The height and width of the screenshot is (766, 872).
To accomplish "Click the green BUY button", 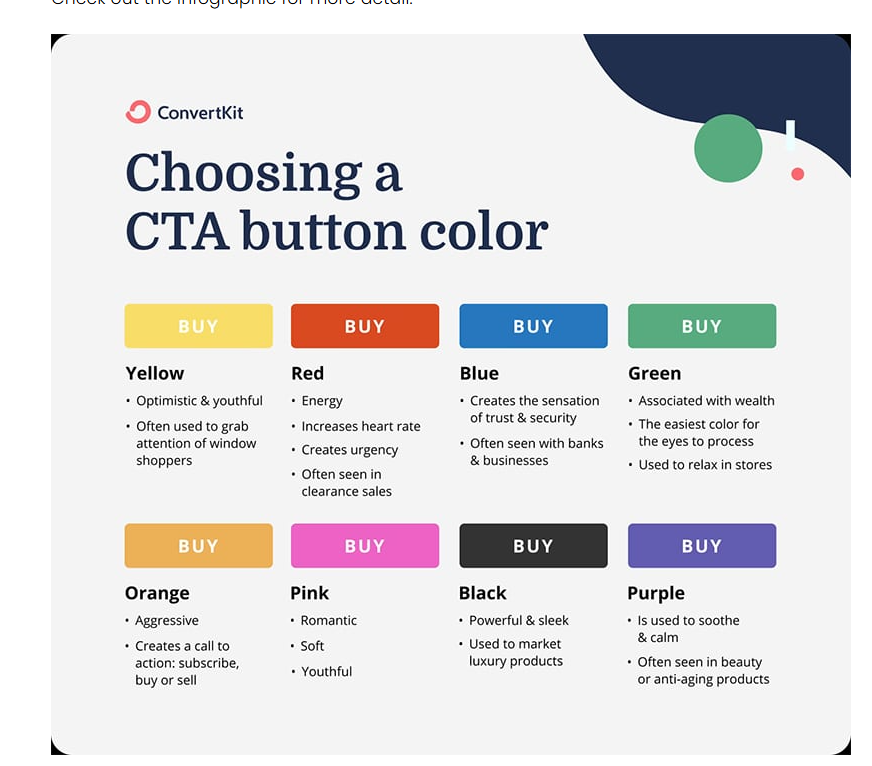I will 701,326.
